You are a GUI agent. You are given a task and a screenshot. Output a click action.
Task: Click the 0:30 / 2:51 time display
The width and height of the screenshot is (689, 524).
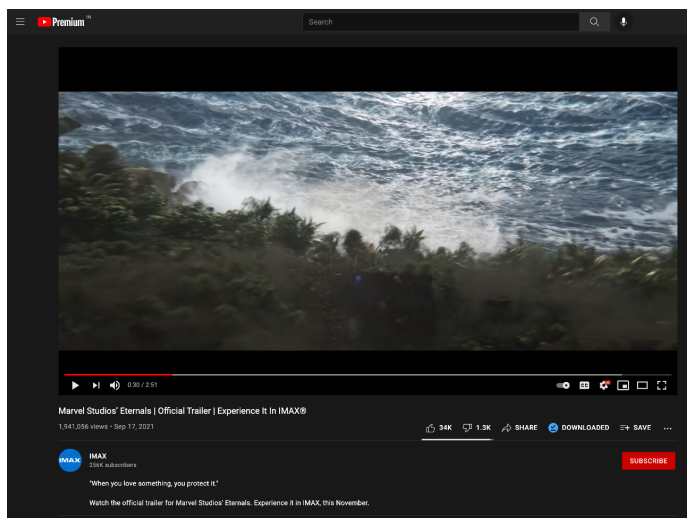(142, 385)
